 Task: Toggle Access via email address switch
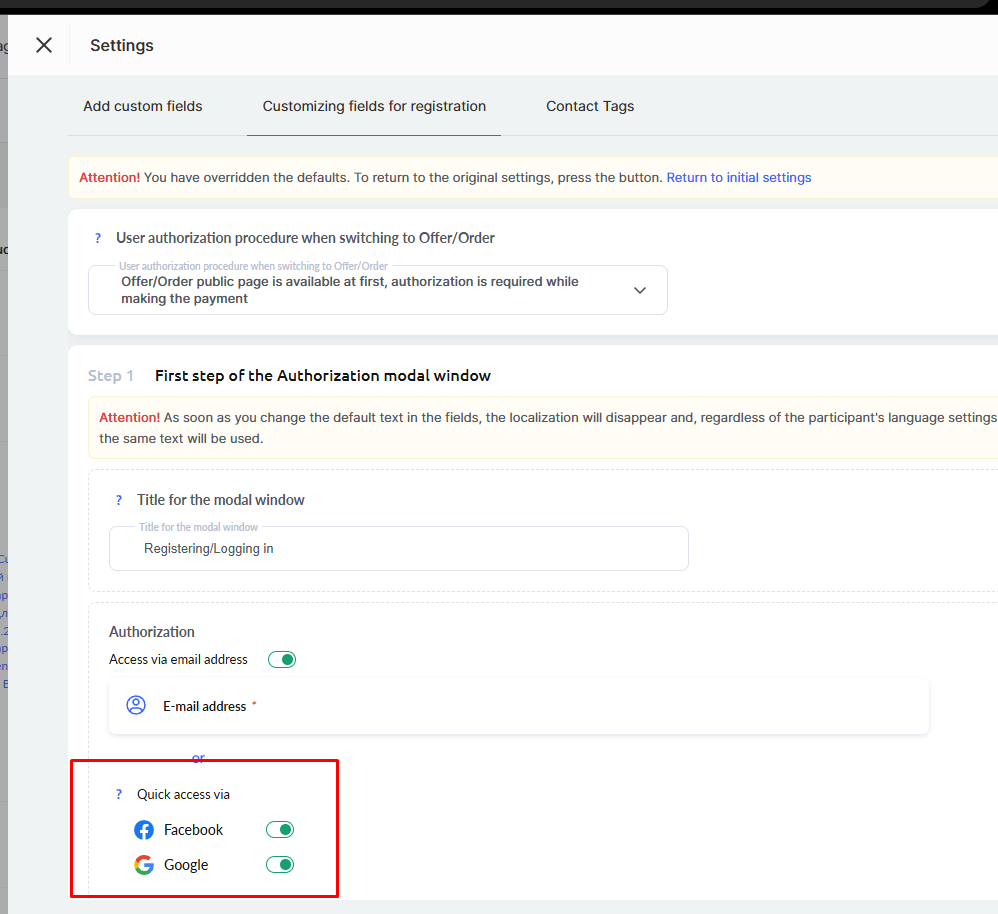(x=282, y=660)
